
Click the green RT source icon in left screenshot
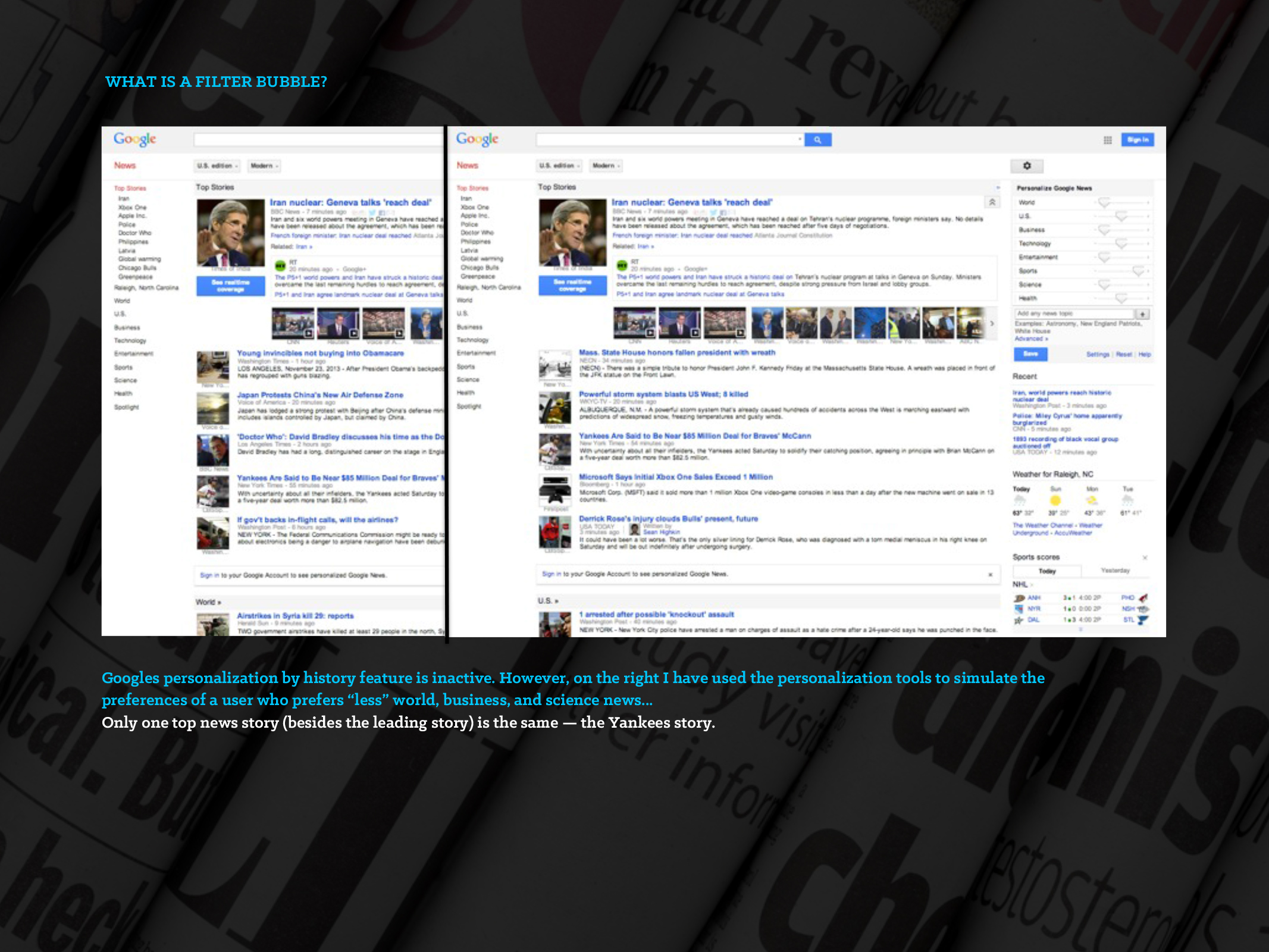click(x=280, y=266)
